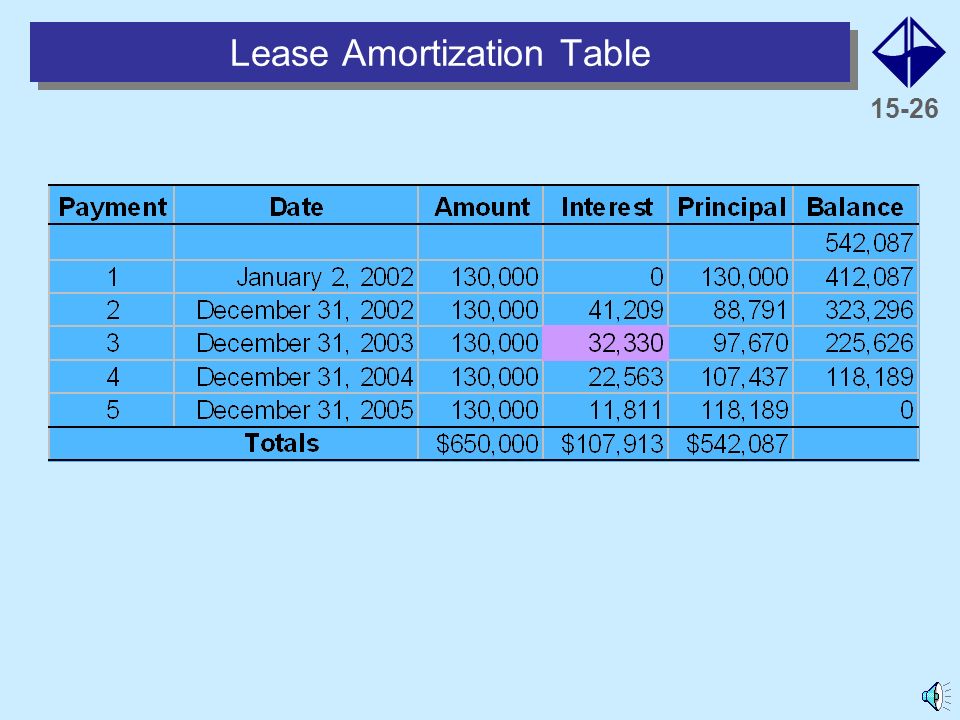This screenshot has width=960, height=720.
Task: Click the slide number 15-26 label
Action: [x=904, y=108]
